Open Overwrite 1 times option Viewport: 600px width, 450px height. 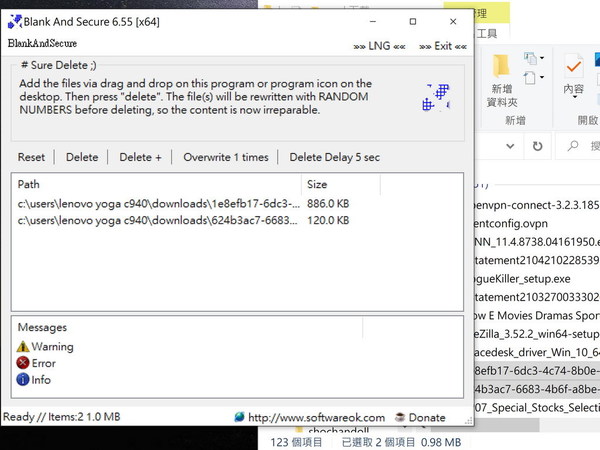click(226, 157)
